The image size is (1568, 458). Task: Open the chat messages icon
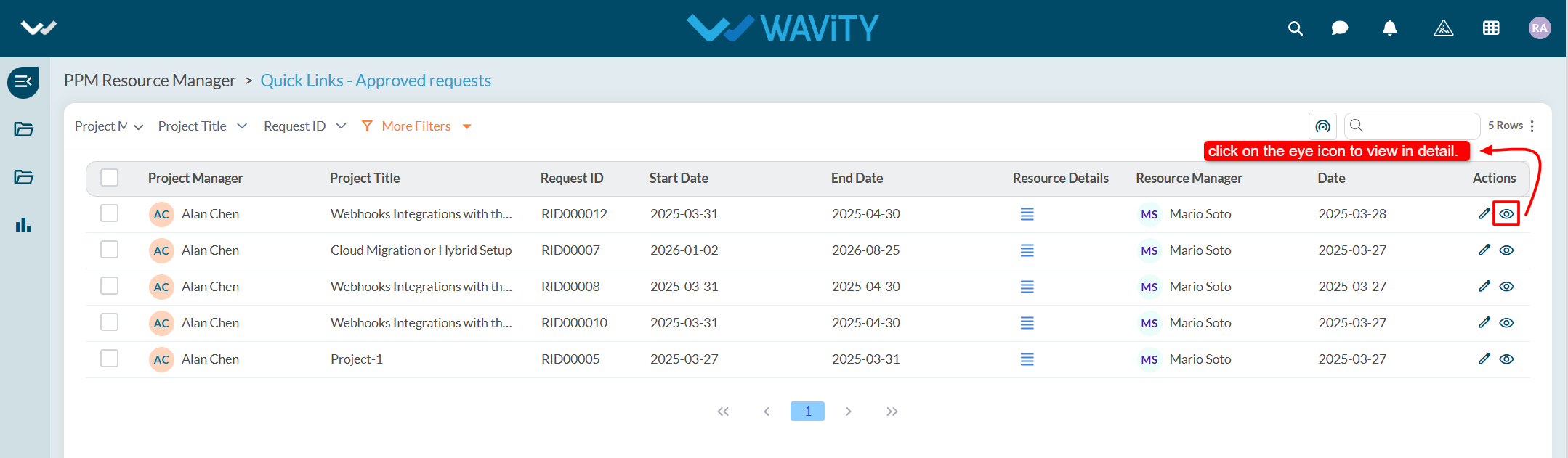(1340, 28)
